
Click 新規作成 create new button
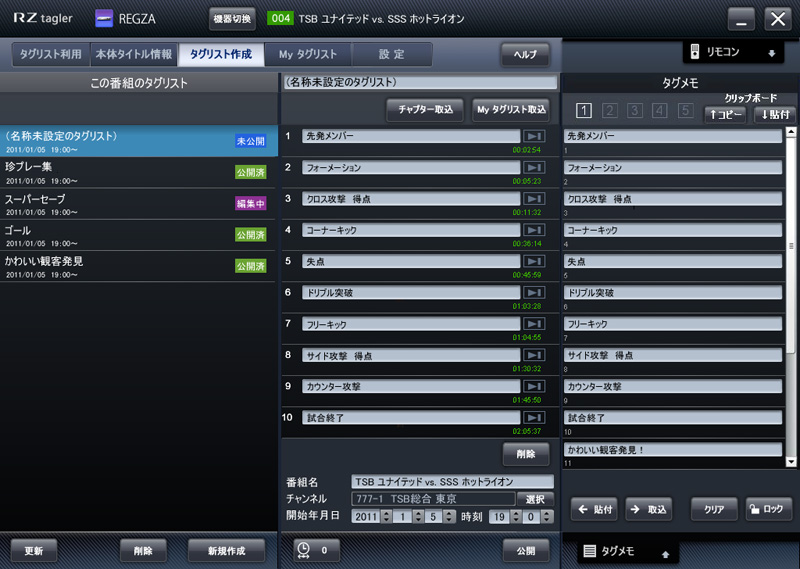click(x=227, y=551)
